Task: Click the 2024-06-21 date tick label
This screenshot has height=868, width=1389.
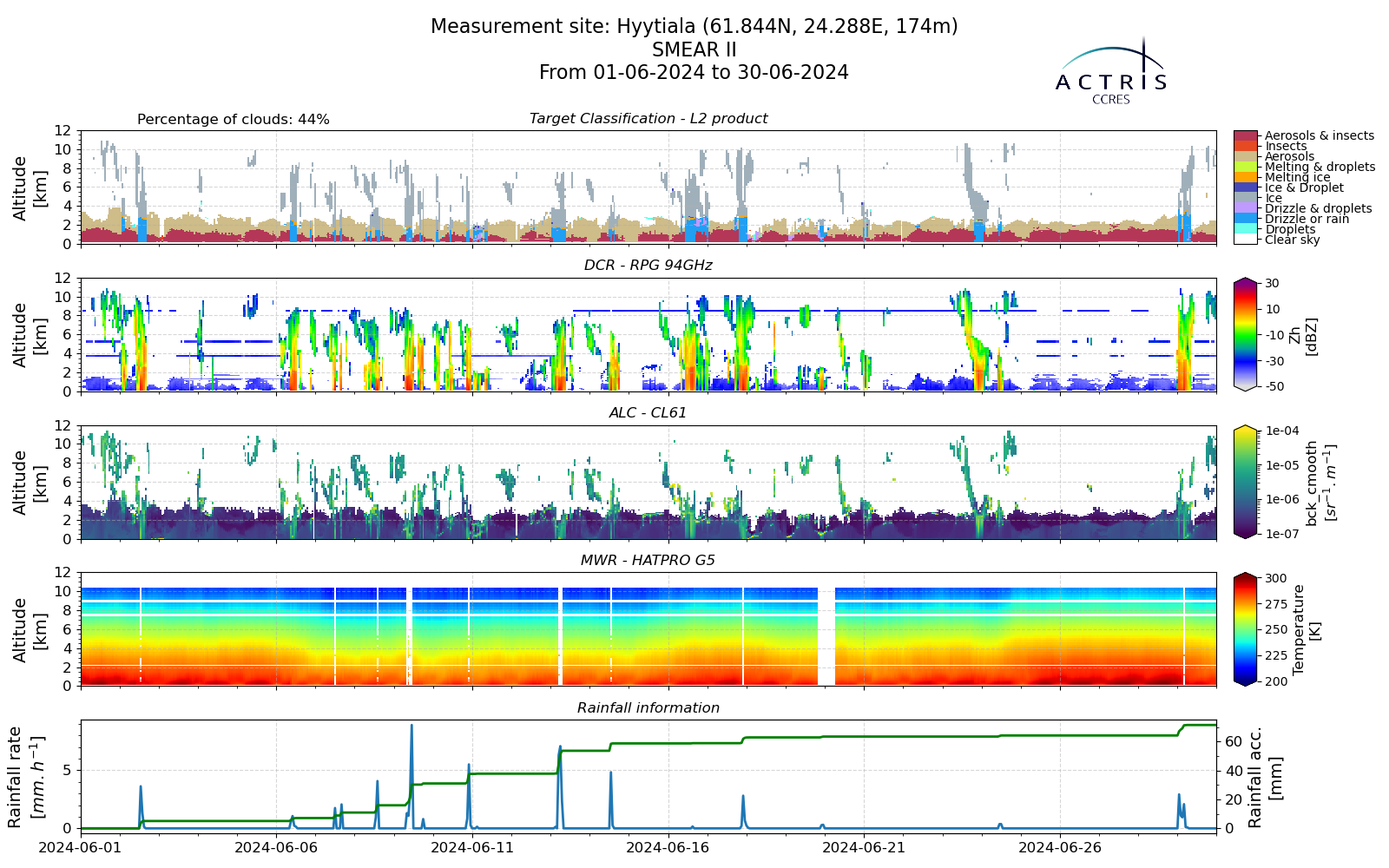Action: [865, 847]
